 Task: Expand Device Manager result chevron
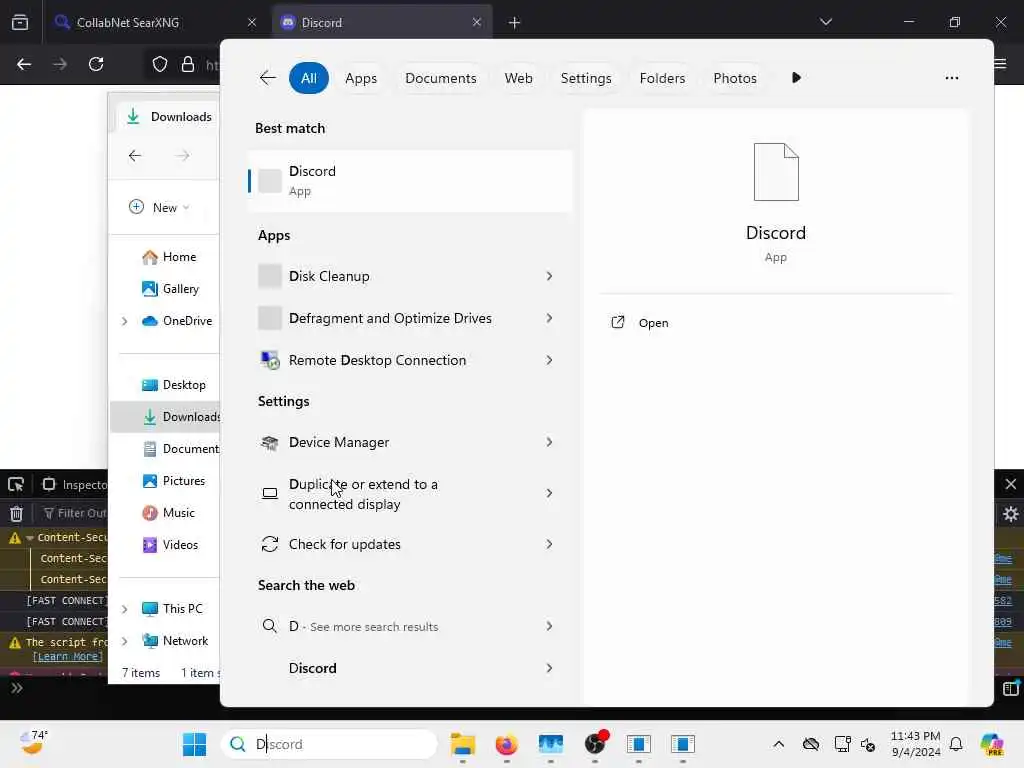[x=549, y=442]
